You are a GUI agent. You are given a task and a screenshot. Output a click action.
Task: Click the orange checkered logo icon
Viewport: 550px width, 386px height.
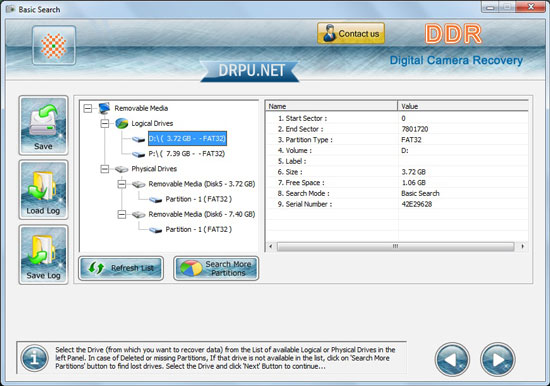click(x=54, y=45)
